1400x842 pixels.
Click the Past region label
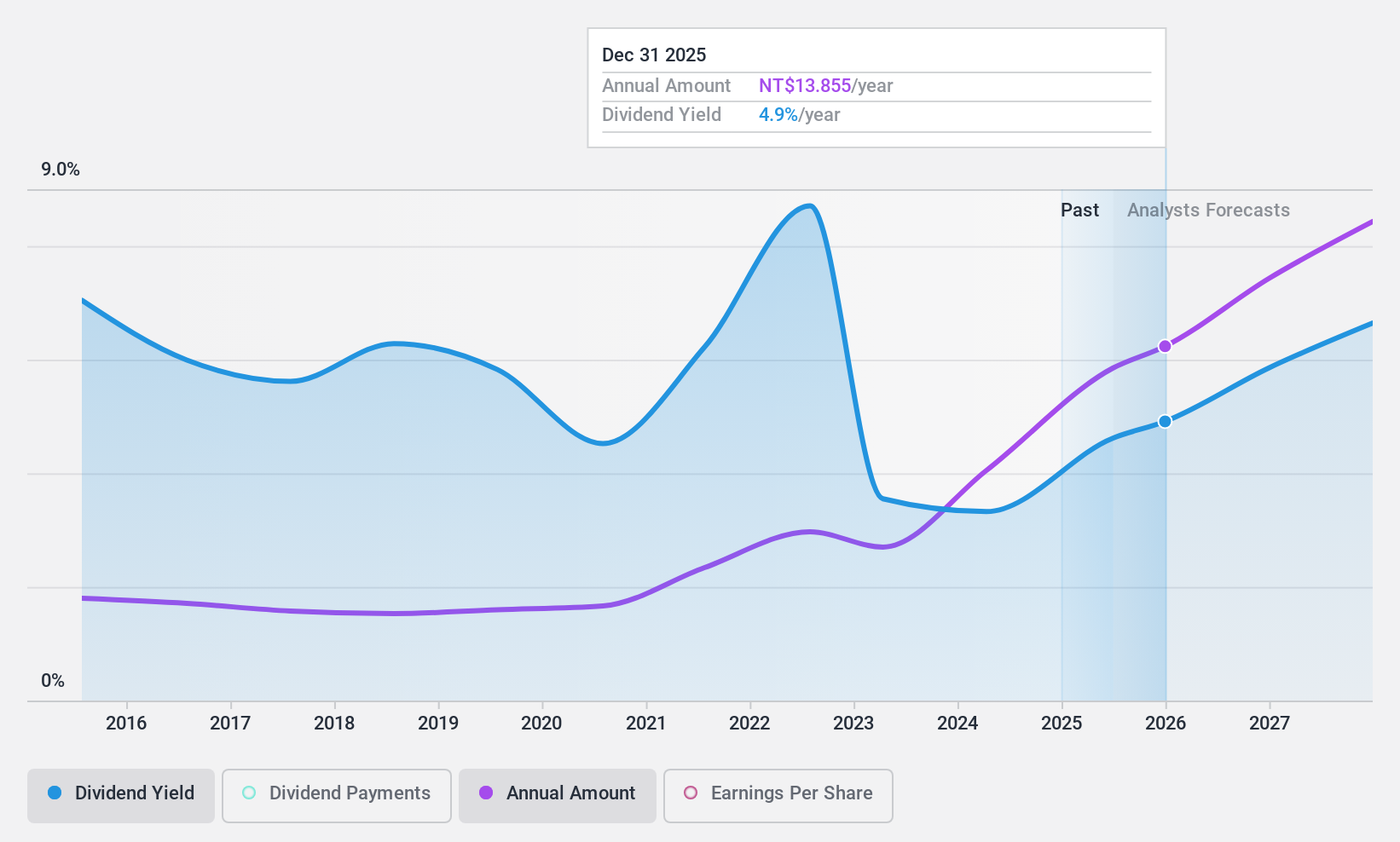tap(1079, 210)
